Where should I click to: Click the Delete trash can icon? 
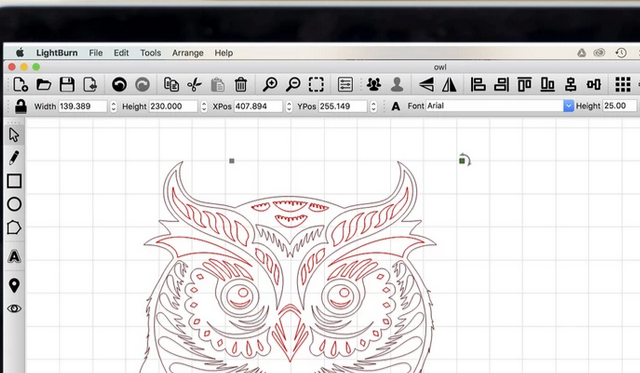pos(241,84)
